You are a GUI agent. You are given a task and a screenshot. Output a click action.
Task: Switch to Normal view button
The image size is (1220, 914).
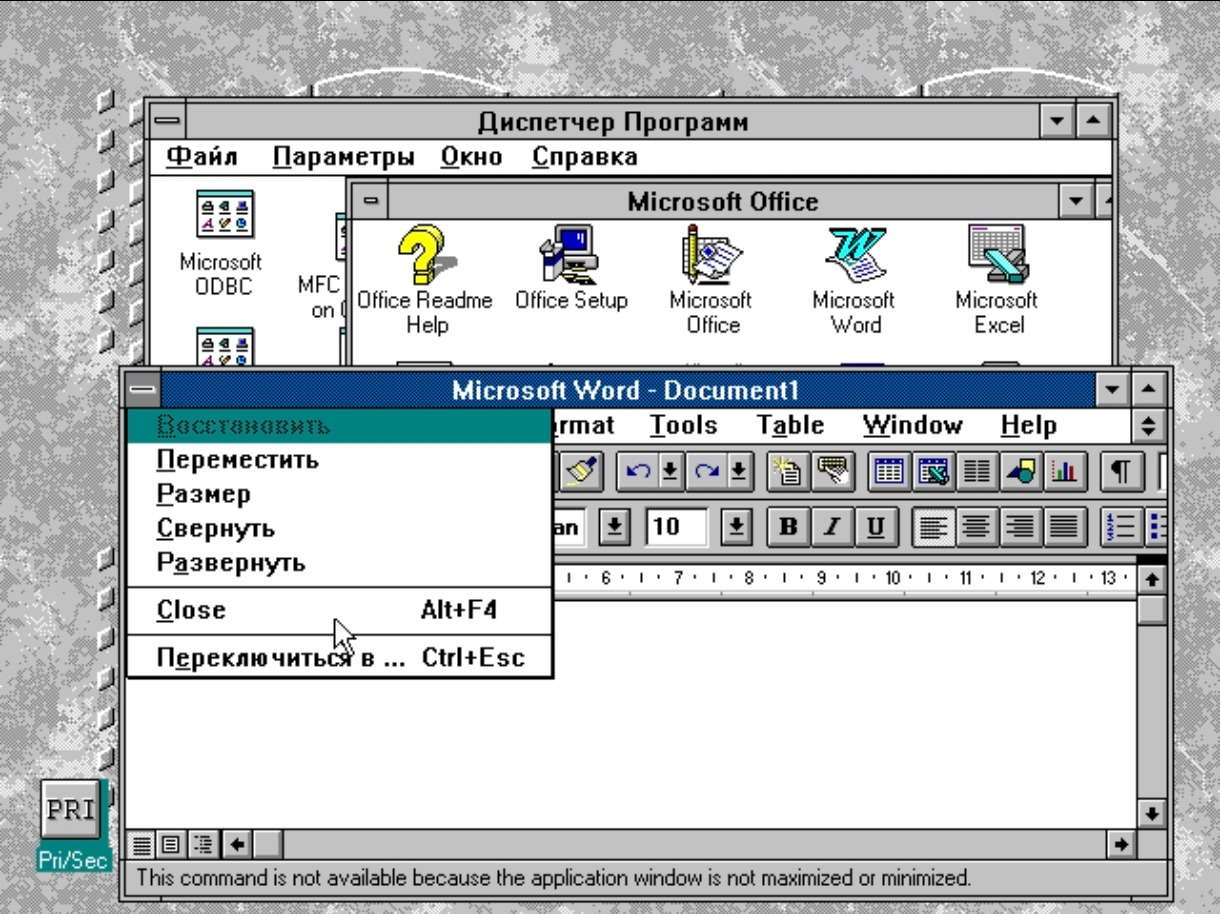(x=143, y=847)
